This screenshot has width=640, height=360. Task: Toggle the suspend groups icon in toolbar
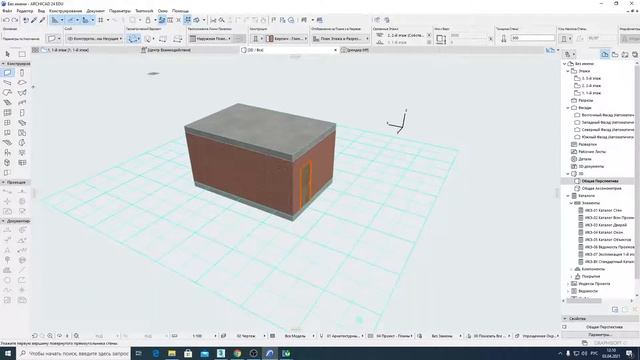[187, 20]
